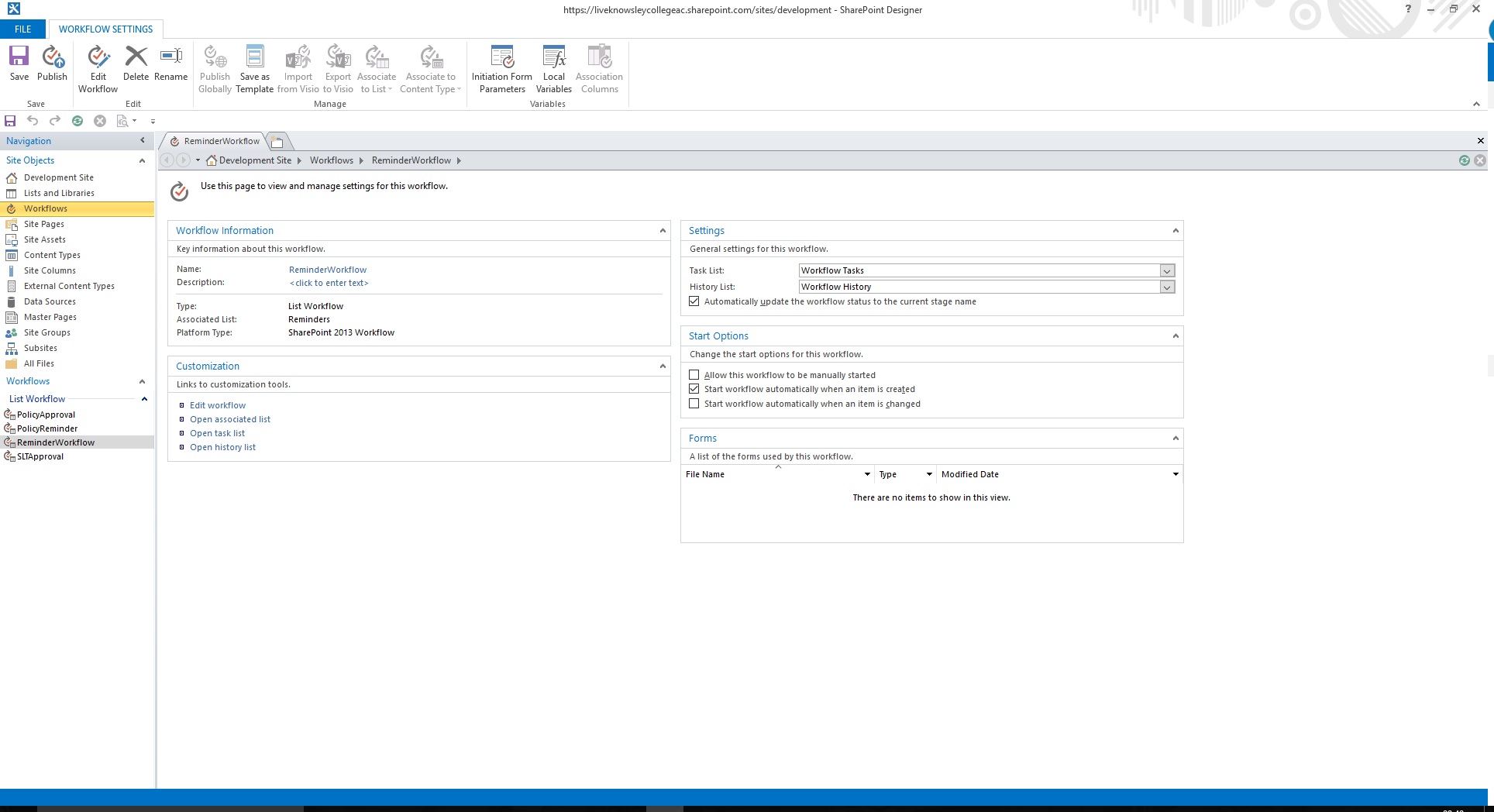Collapse the Forms section
The height and width of the screenshot is (812, 1494).
click(x=1176, y=438)
